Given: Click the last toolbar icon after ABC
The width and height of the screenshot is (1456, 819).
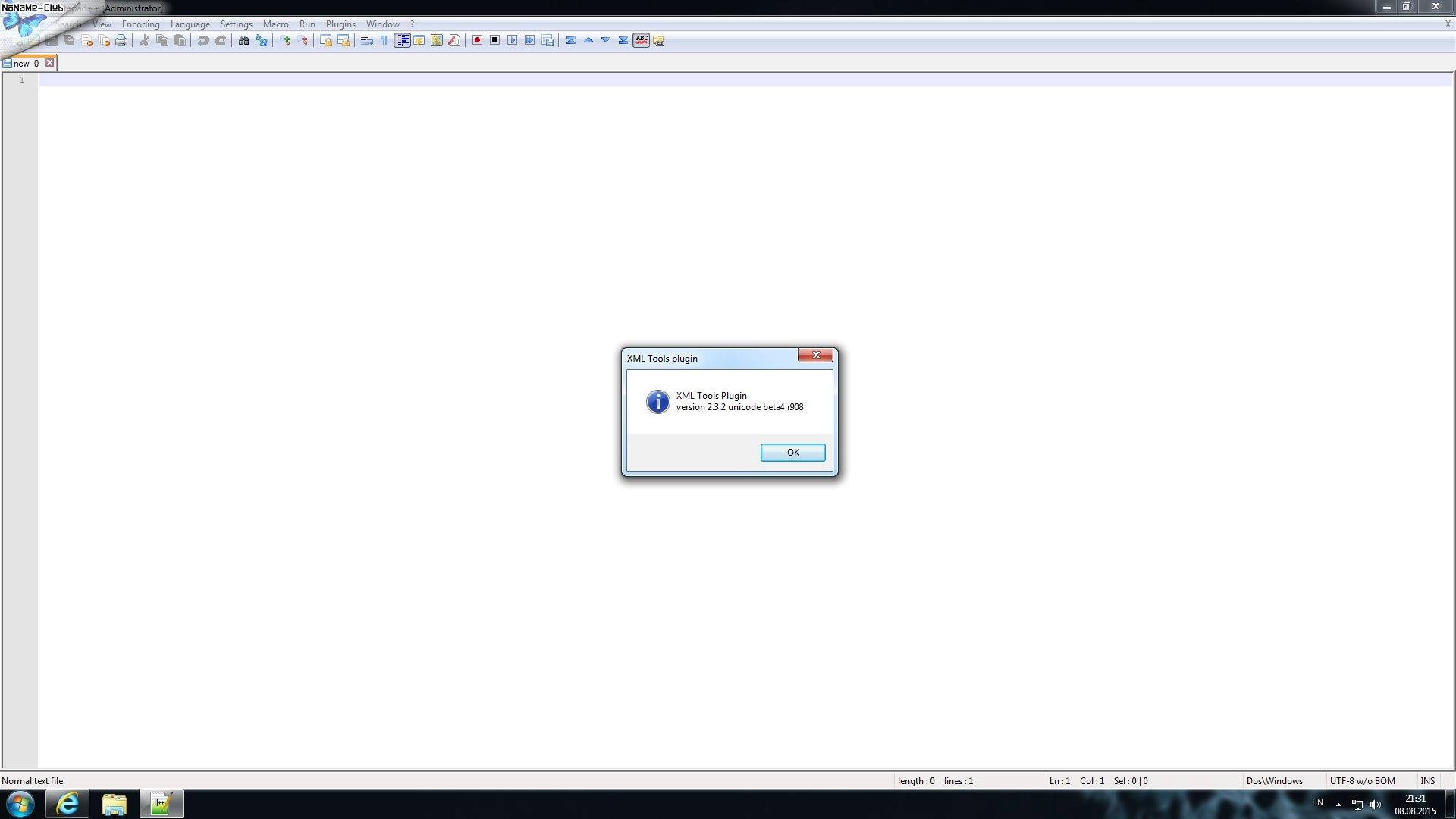Looking at the screenshot, I should pos(658,40).
